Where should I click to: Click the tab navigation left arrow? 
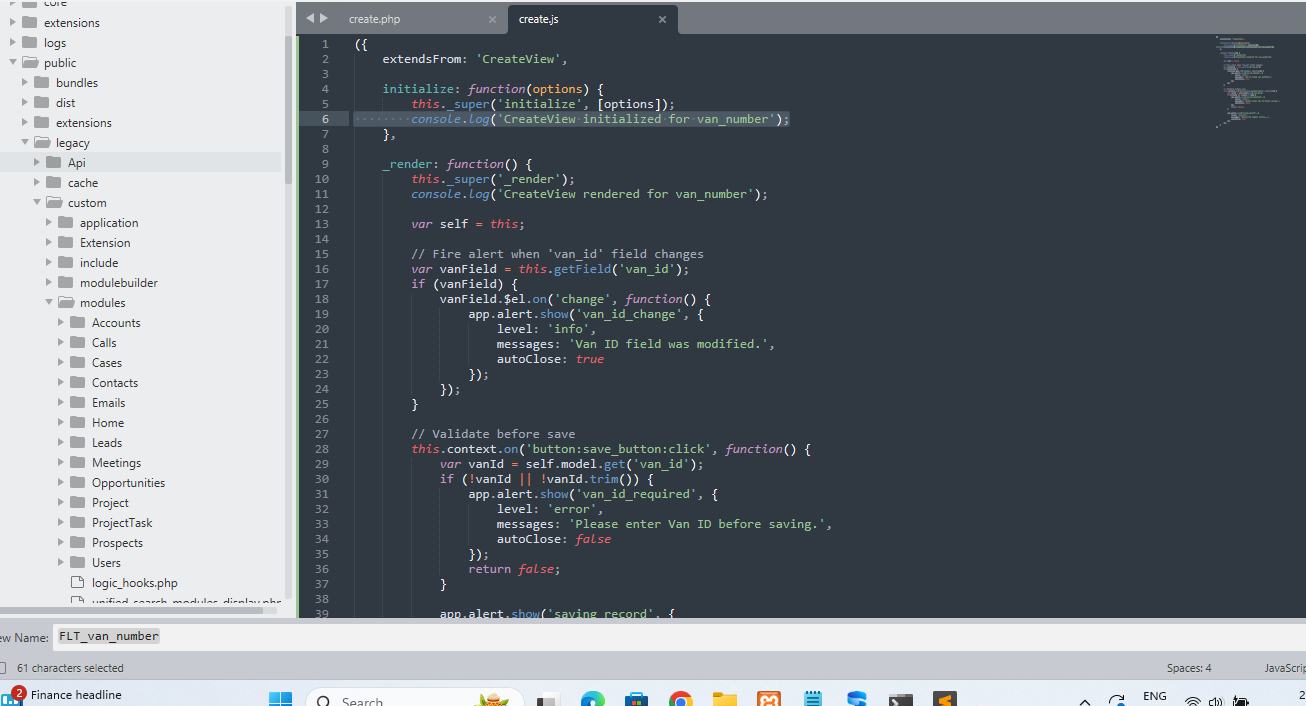pos(310,18)
